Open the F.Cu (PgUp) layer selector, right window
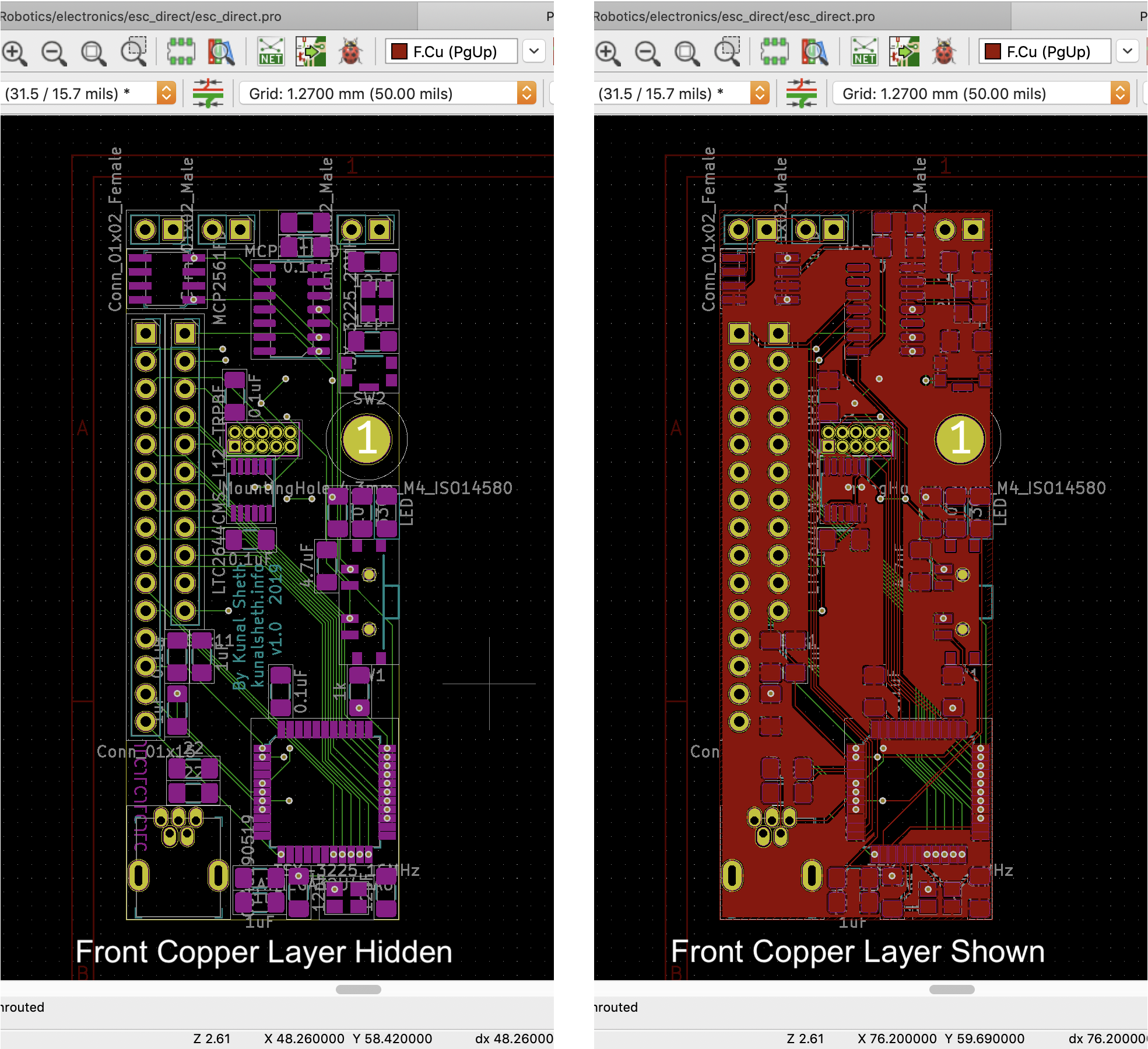The width and height of the screenshot is (1148, 1049). [1045, 52]
